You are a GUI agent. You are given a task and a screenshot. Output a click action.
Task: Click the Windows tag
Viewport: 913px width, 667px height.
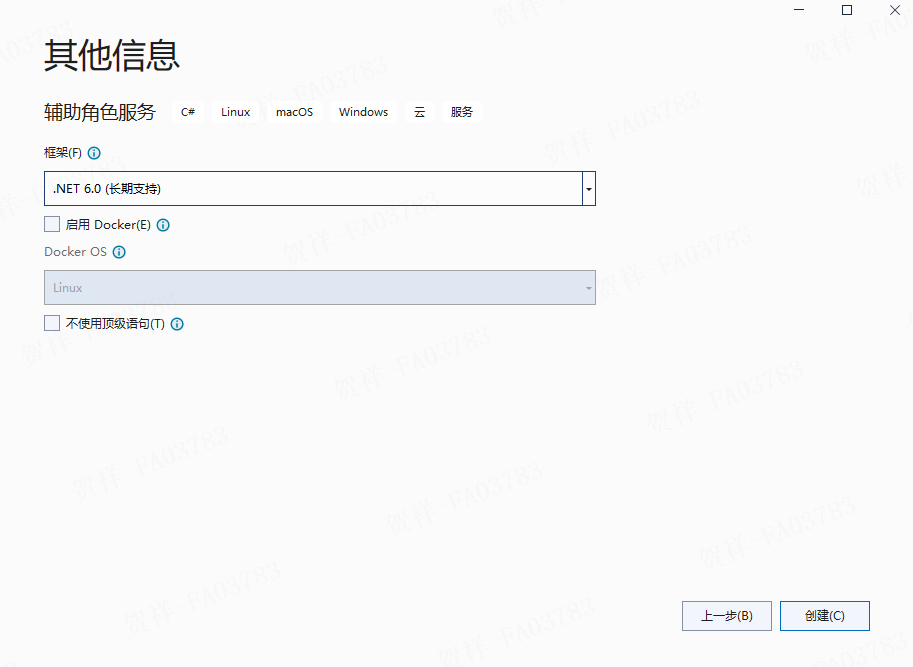click(x=363, y=112)
